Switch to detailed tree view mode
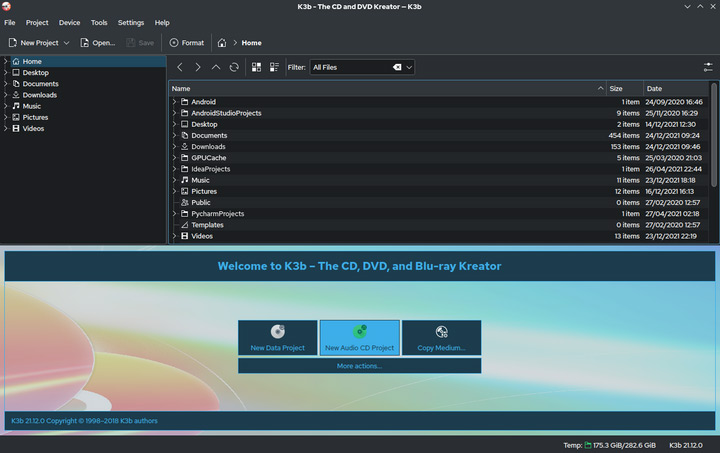Image resolution: width=720 pixels, height=453 pixels. coord(275,67)
